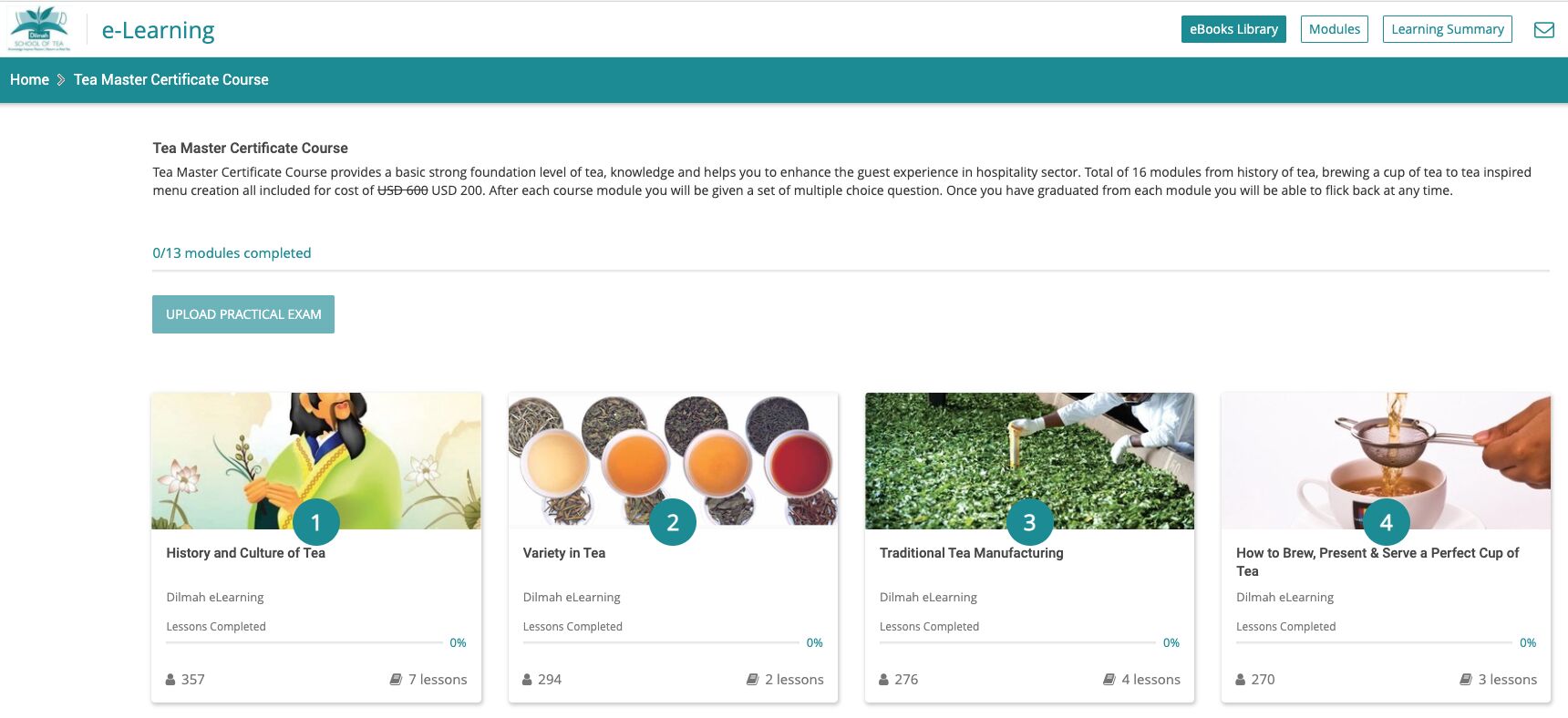The image size is (1568, 718).
Task: Navigate to Home in the breadcrumb
Action: pos(29,80)
